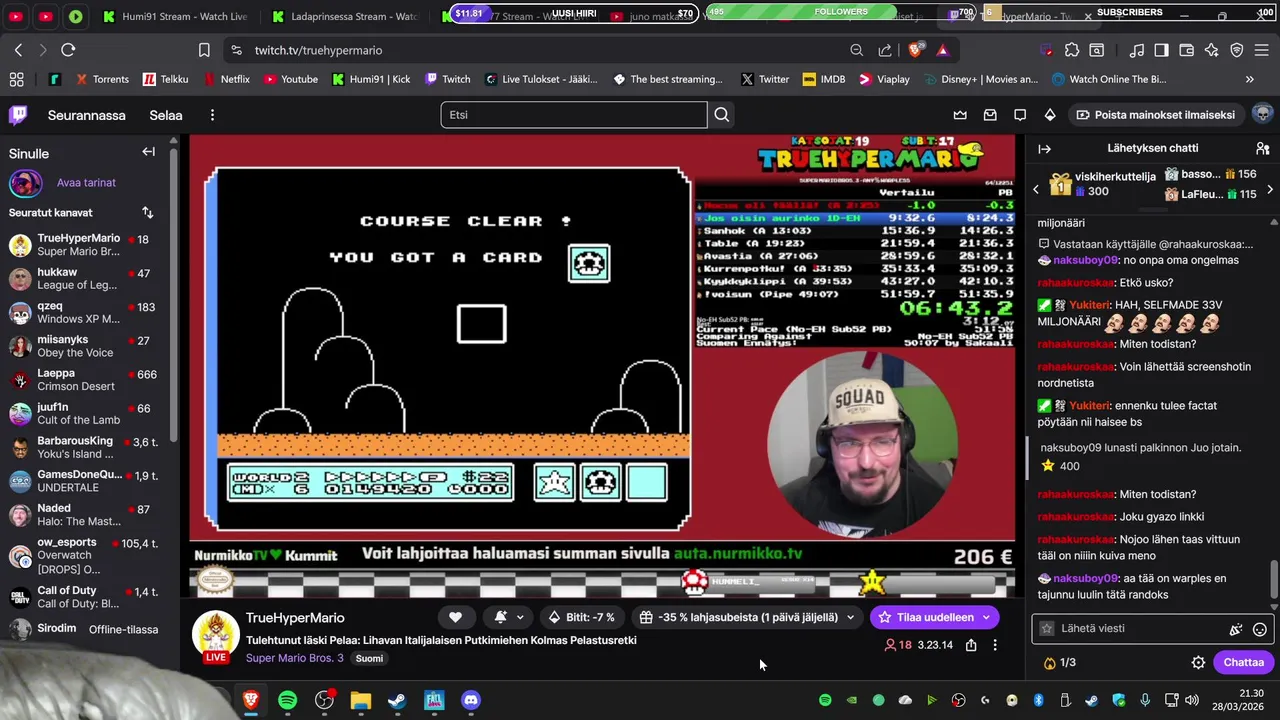Reload the page
Screen dimensions: 1280x720
point(68,50)
